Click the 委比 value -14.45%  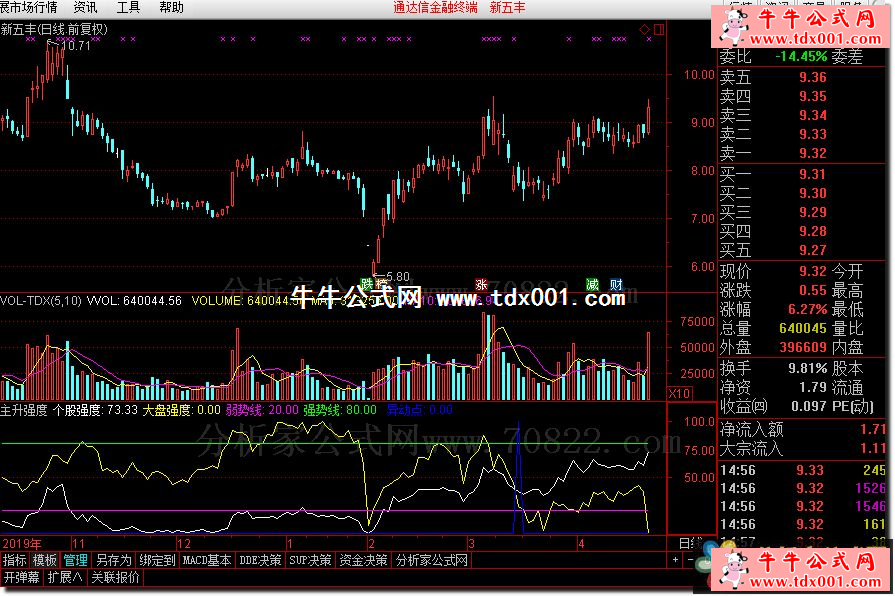(801, 57)
